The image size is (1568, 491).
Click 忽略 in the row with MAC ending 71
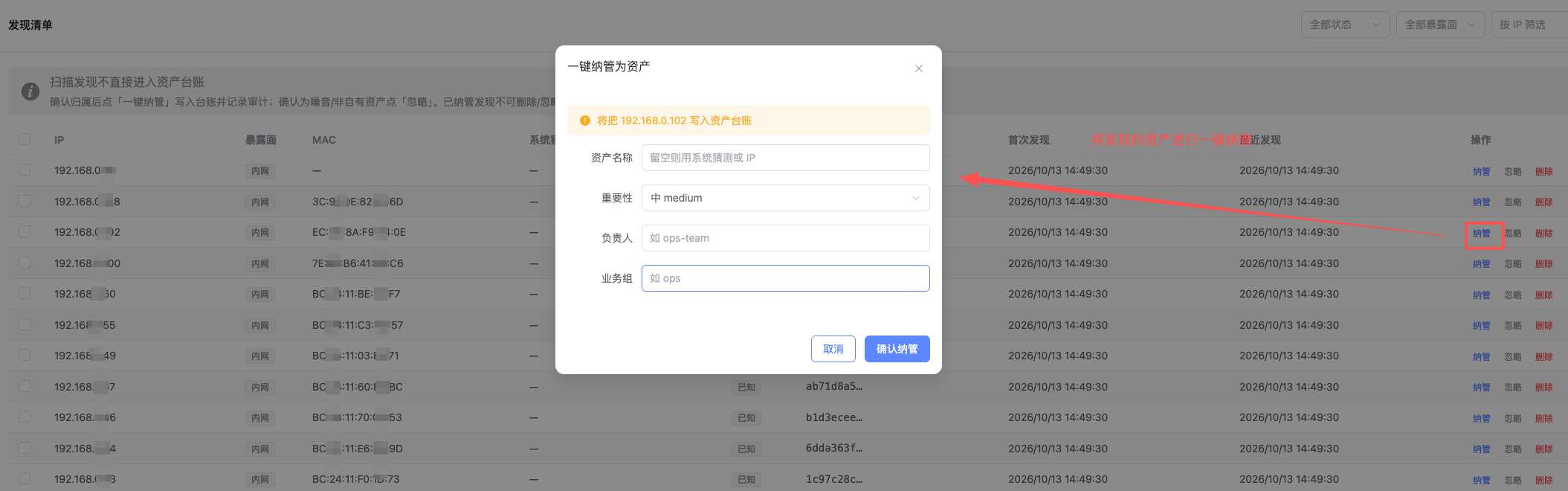click(1512, 356)
